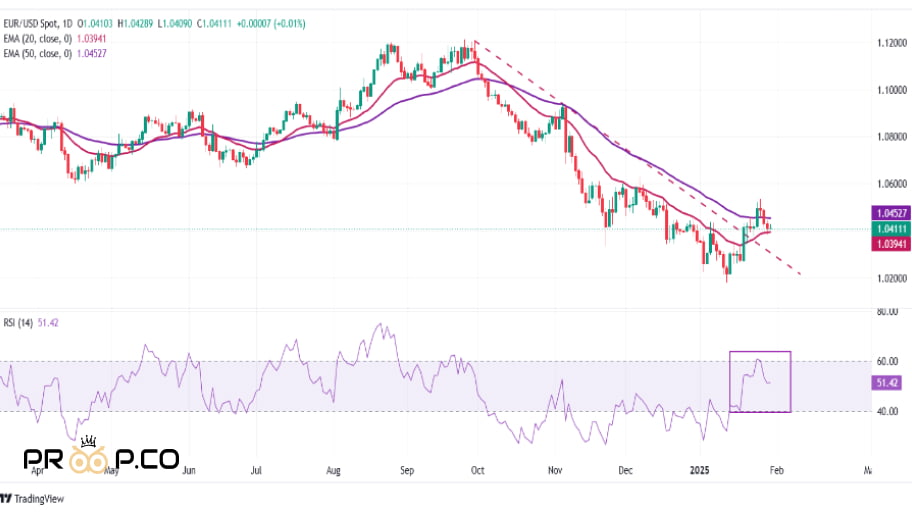Click the RSI 51.42 value in legend
The image size is (912, 513).
point(48,323)
